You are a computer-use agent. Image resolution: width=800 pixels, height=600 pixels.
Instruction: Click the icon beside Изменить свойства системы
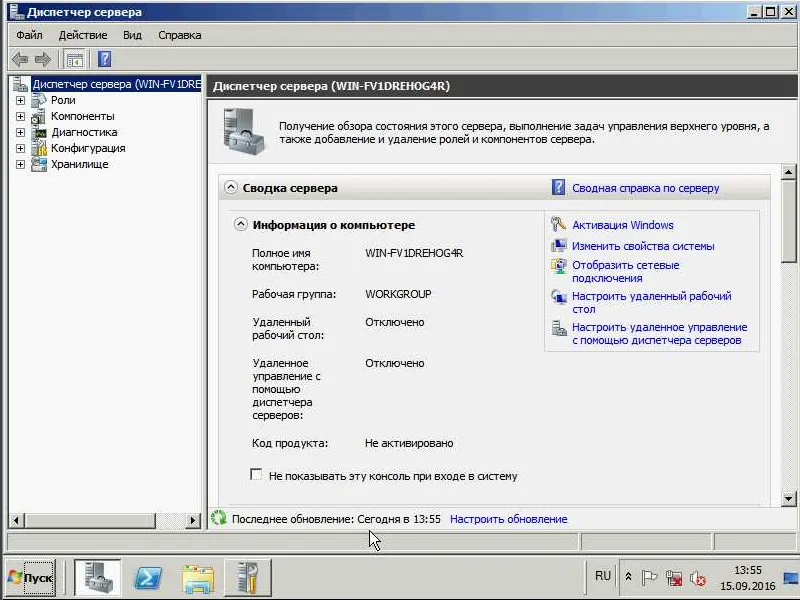click(x=559, y=246)
